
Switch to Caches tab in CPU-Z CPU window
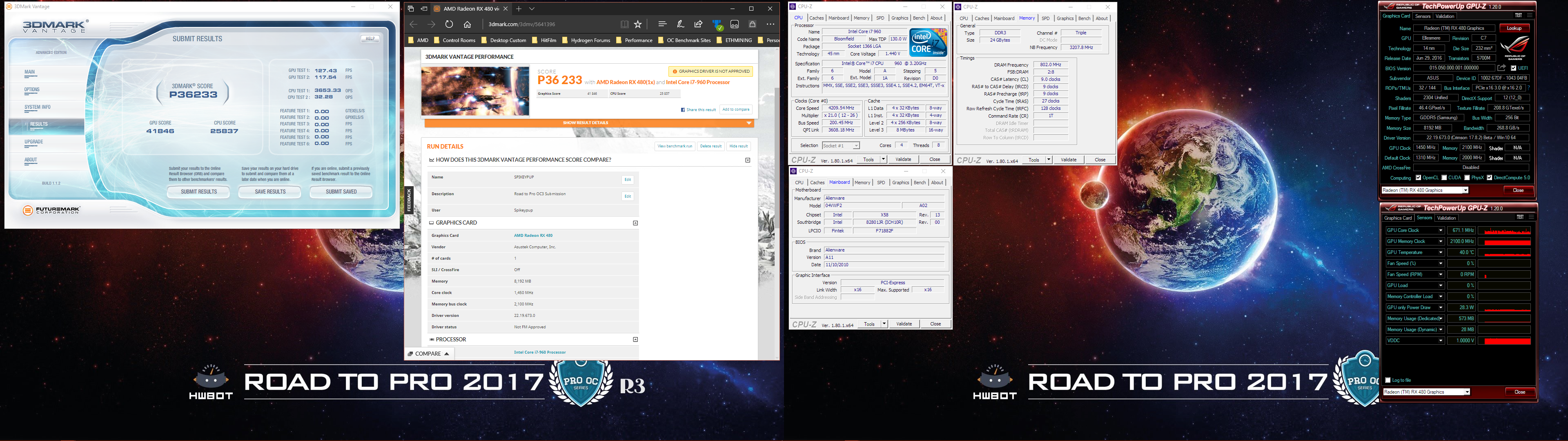click(817, 18)
